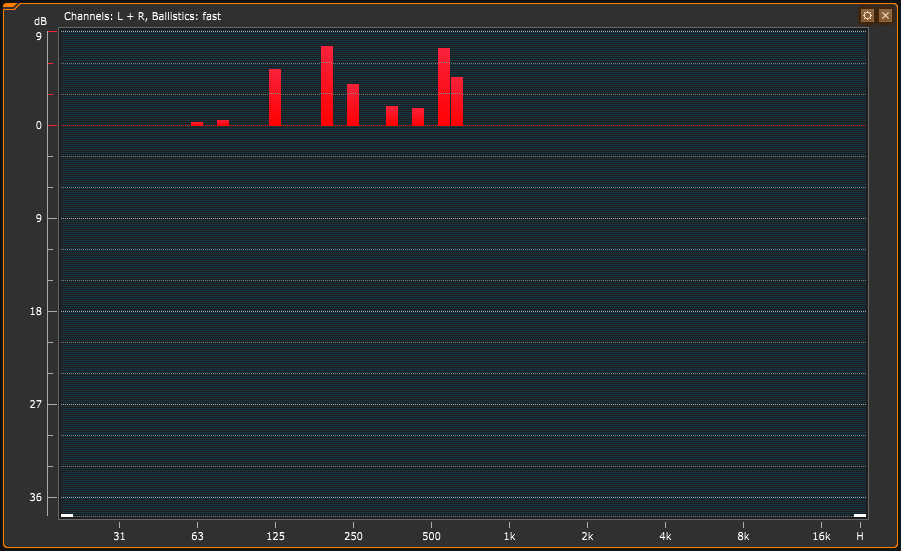Click the 1k frequency axis label
The width and height of the screenshot is (901, 551).
click(x=509, y=536)
